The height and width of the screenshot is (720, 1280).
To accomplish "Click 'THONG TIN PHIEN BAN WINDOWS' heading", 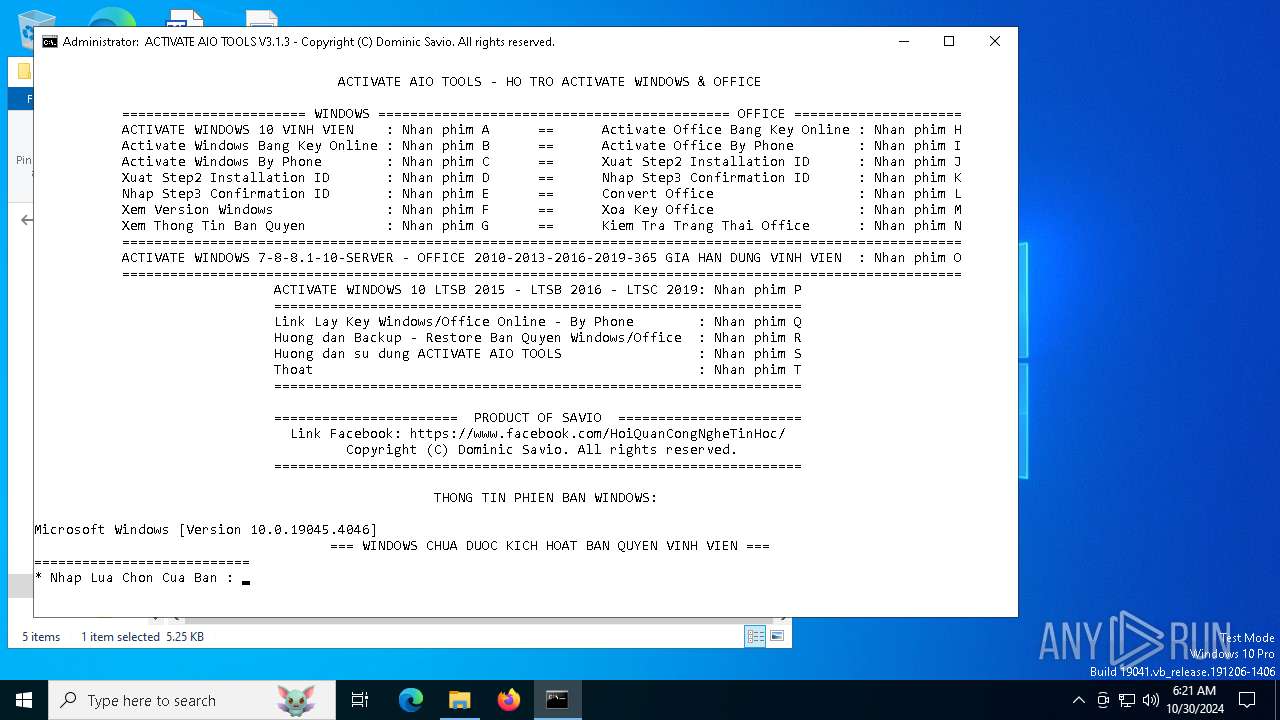I will point(546,498).
